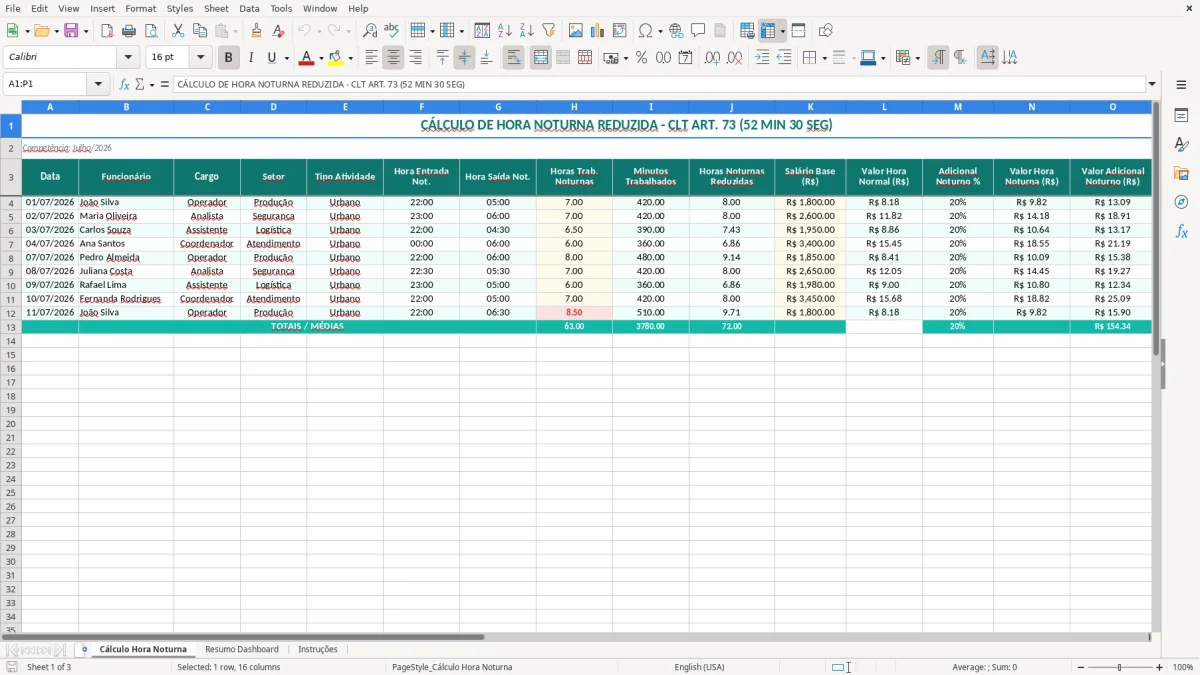This screenshot has height=675, width=1200.
Task: Click the zoom out minus button
Action: [1081, 667]
